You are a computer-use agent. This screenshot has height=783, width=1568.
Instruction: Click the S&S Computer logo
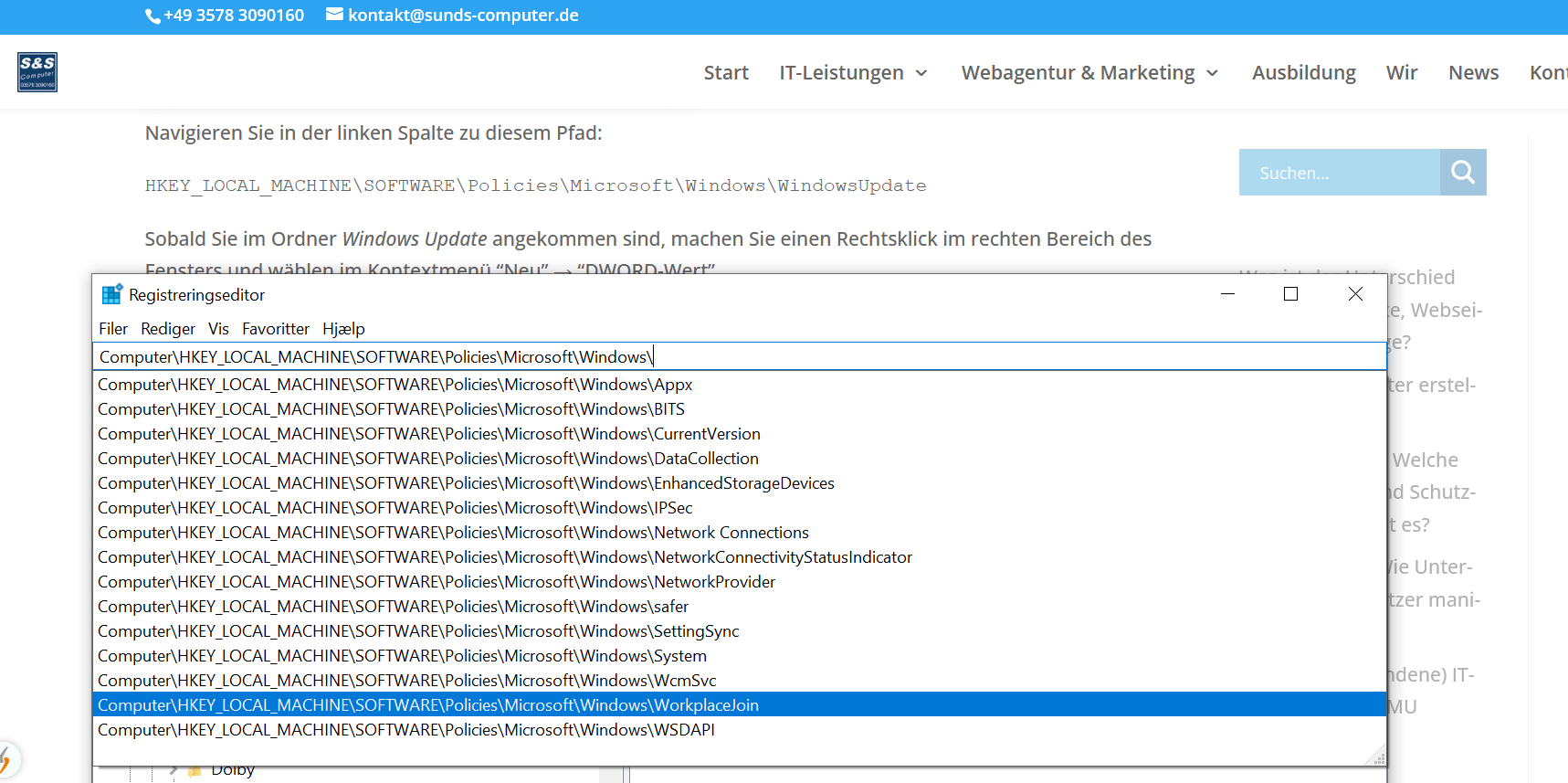pos(37,72)
